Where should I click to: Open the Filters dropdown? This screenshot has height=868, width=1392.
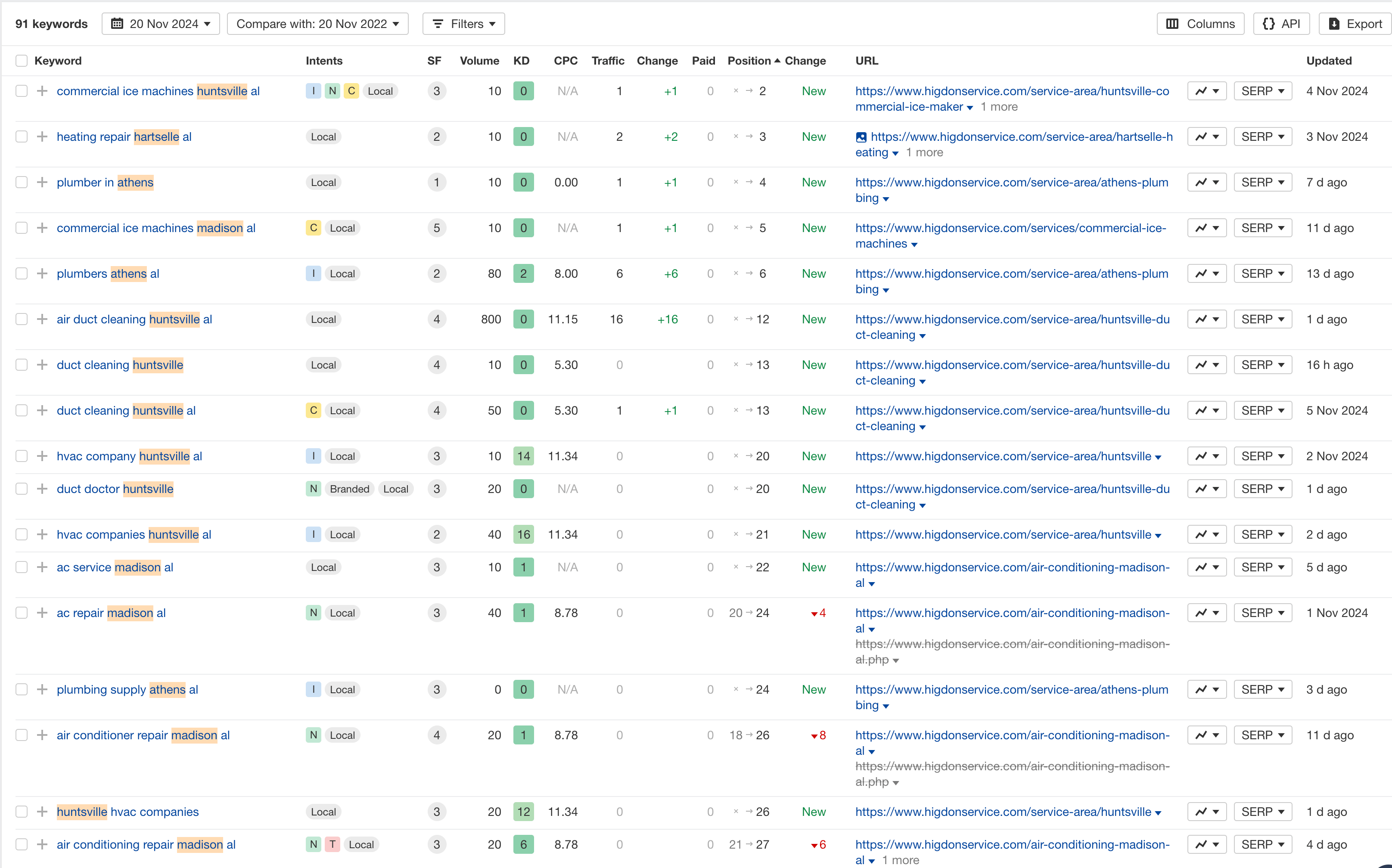point(463,24)
